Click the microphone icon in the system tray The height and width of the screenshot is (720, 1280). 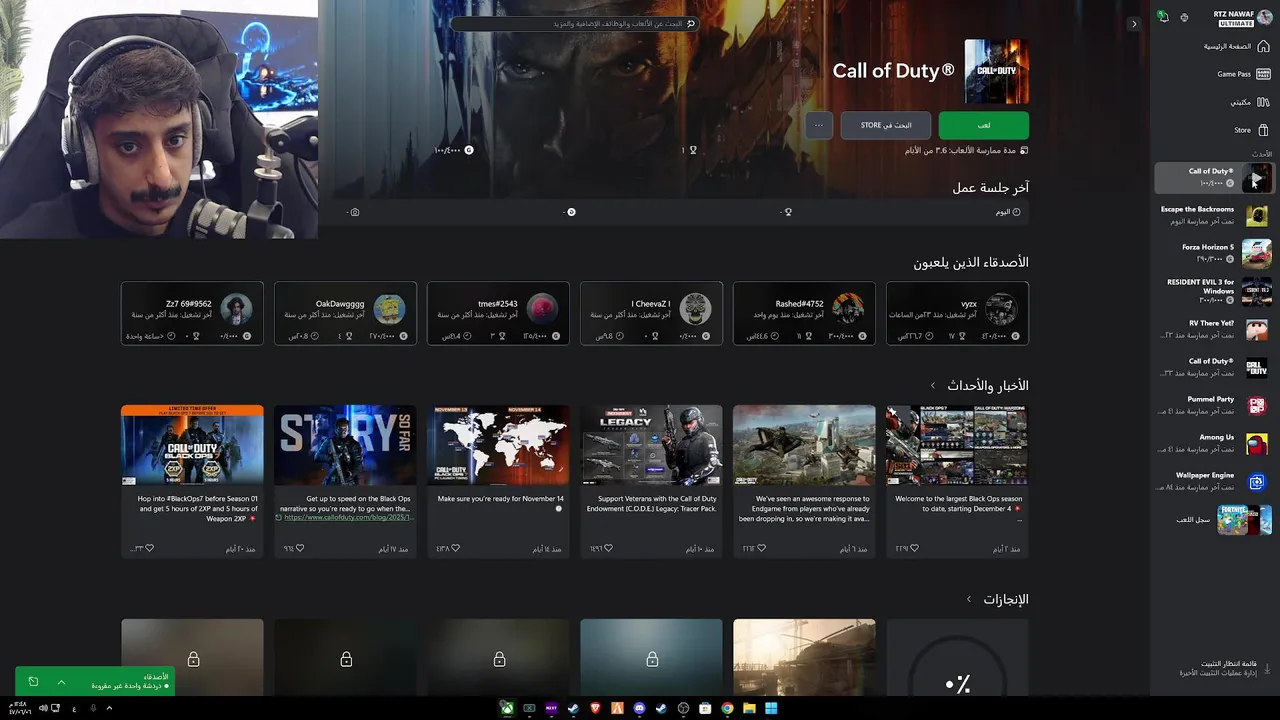click(93, 708)
